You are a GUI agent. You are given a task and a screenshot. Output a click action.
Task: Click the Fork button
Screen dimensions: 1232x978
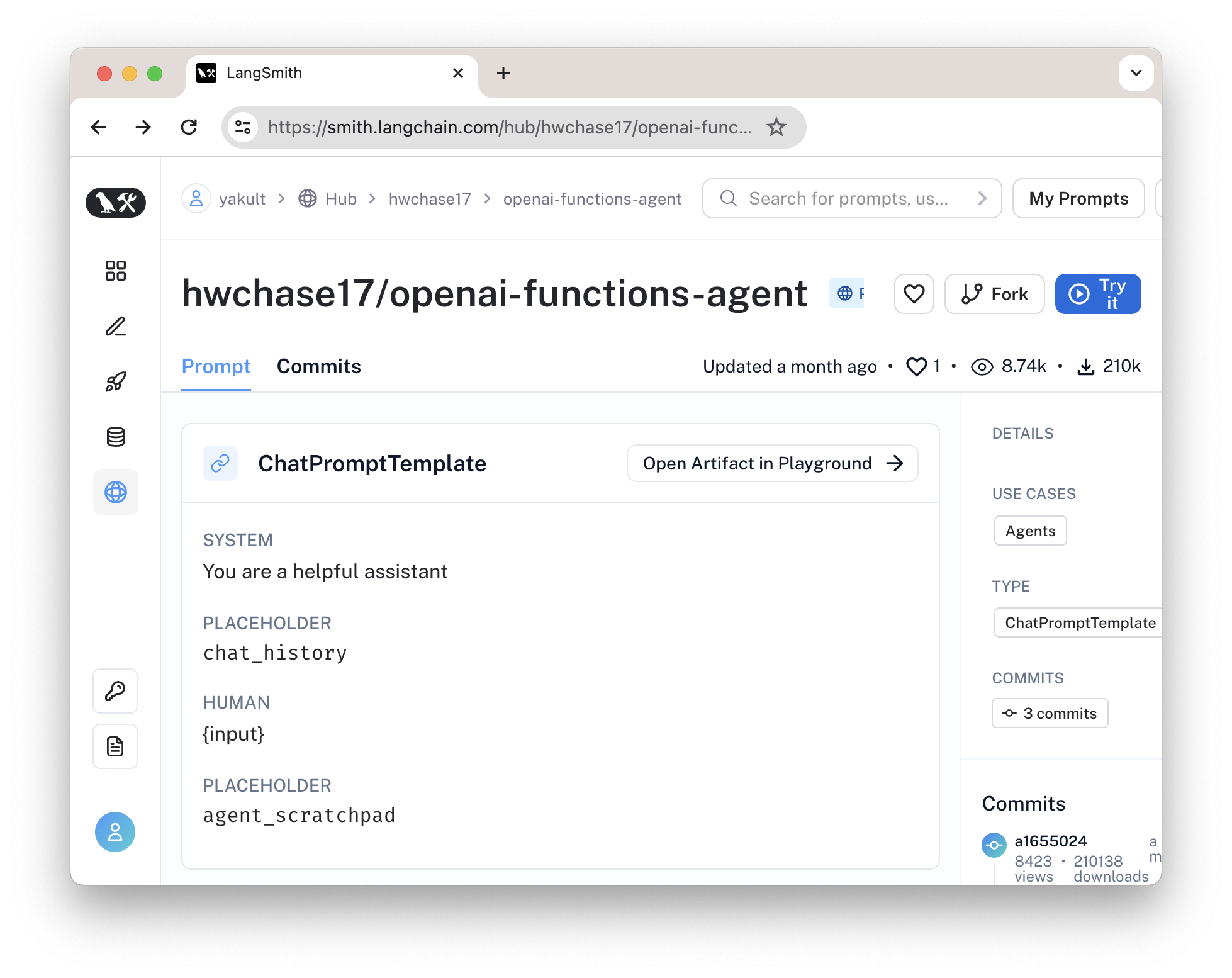[x=994, y=294]
